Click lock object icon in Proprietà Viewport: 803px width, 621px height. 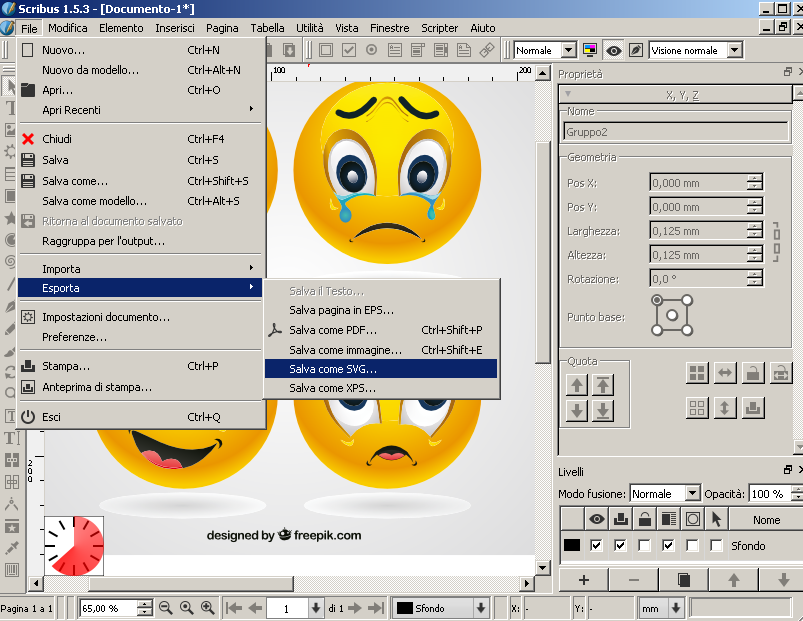click(x=753, y=373)
